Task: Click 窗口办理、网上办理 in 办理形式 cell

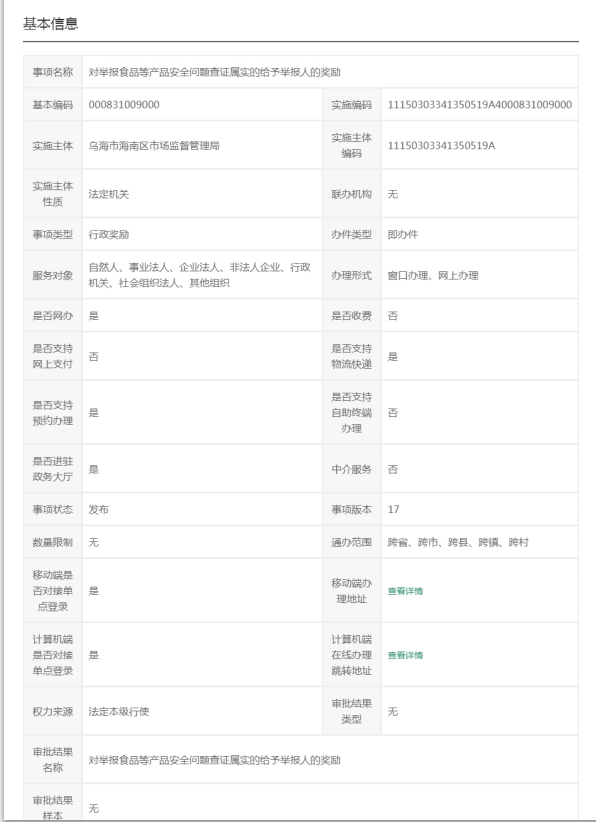Action: point(433,275)
